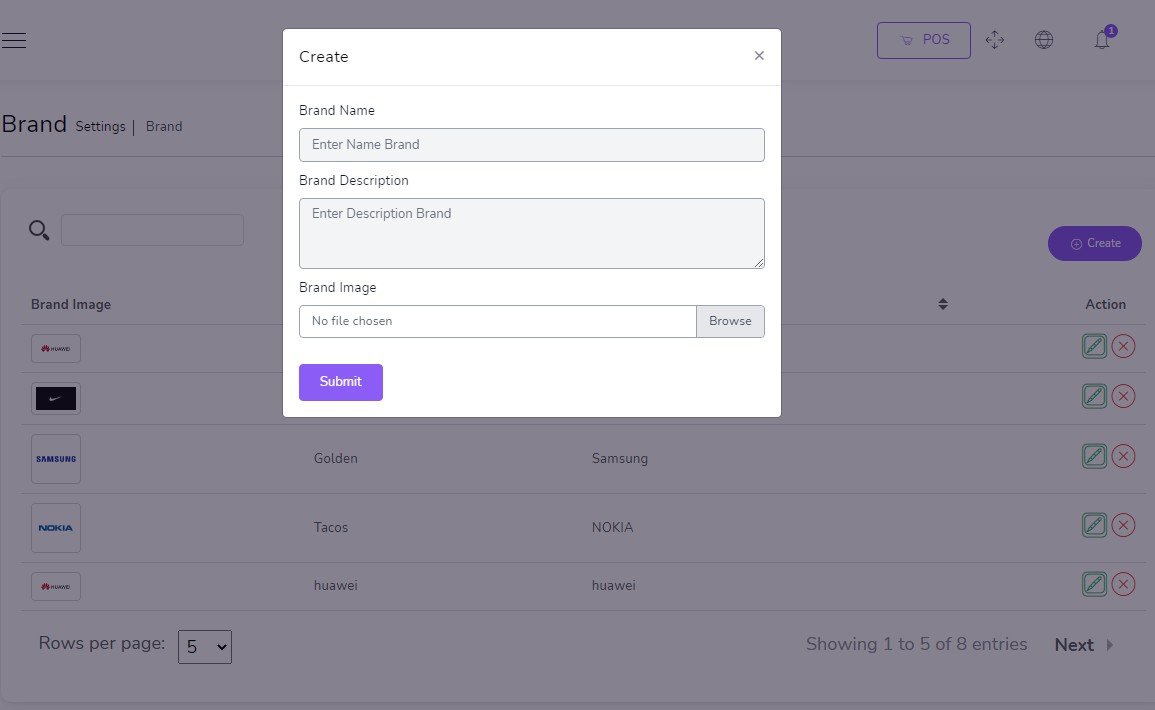Open the hamburger sidebar menu

pos(14,40)
